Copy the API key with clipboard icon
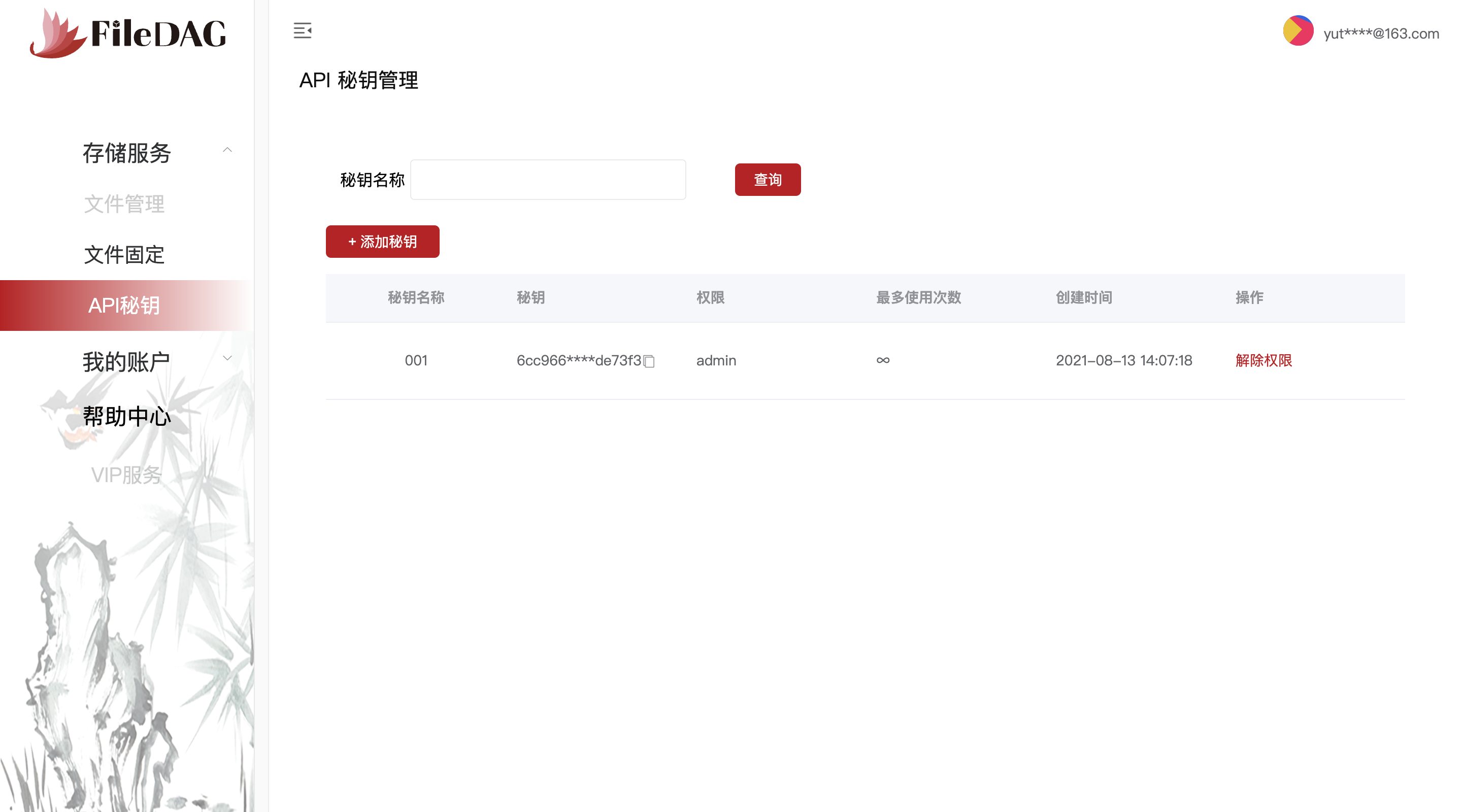 (649, 361)
